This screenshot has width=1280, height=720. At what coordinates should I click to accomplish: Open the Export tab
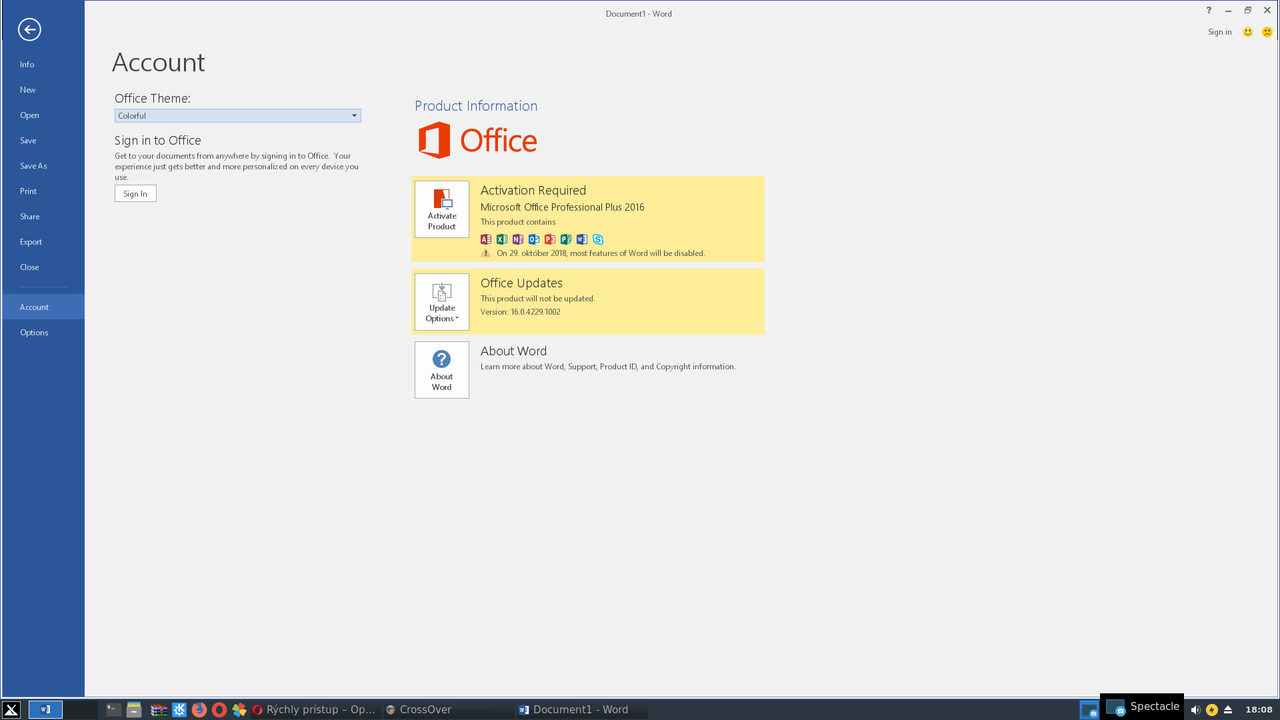click(x=42, y=242)
